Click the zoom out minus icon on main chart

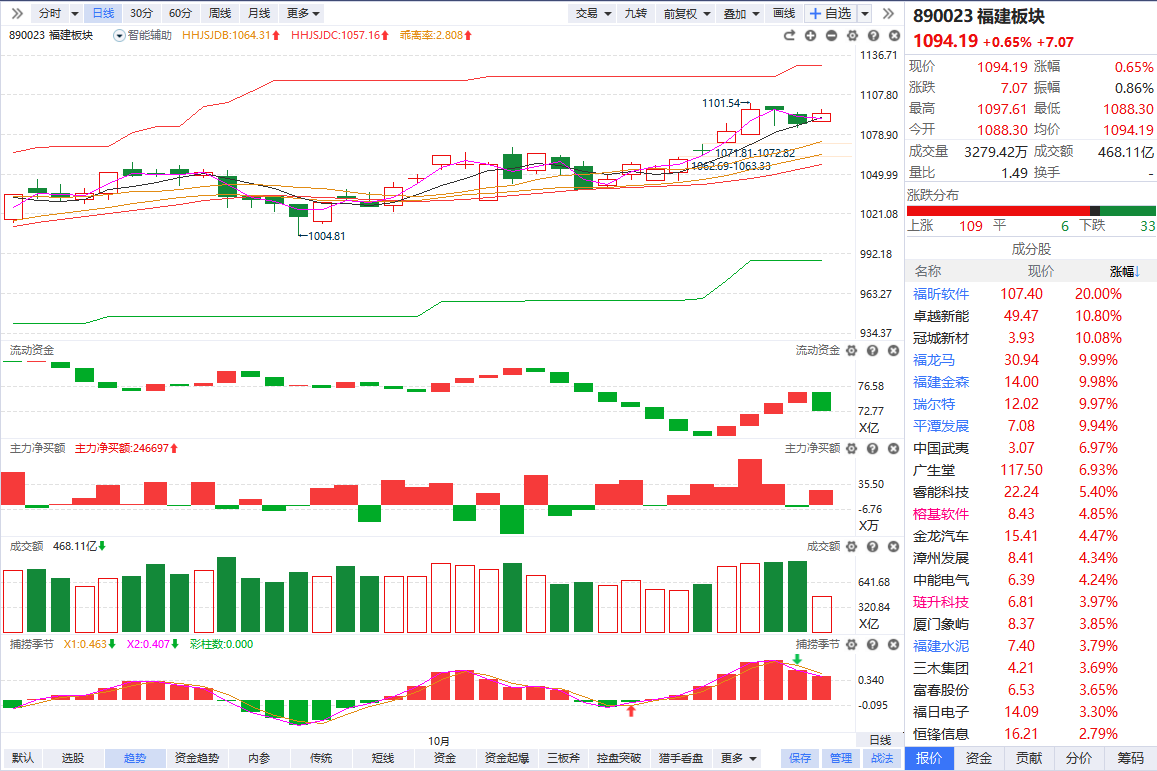pos(832,36)
